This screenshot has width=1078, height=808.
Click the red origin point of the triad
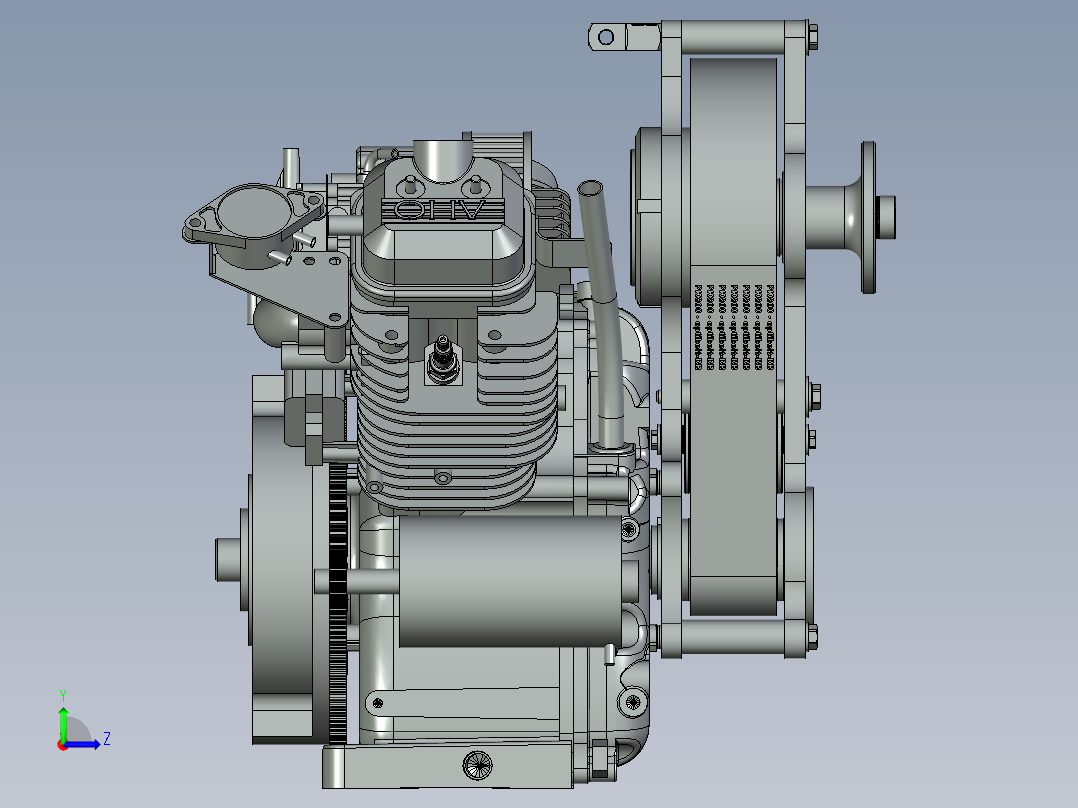point(62,744)
